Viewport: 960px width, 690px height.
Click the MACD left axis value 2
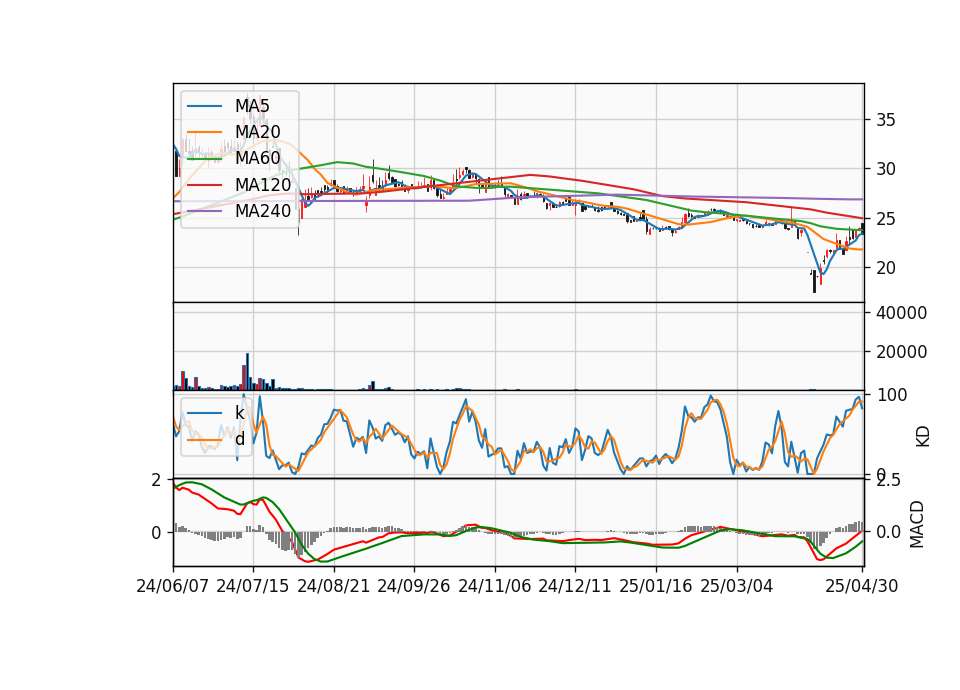[156, 480]
